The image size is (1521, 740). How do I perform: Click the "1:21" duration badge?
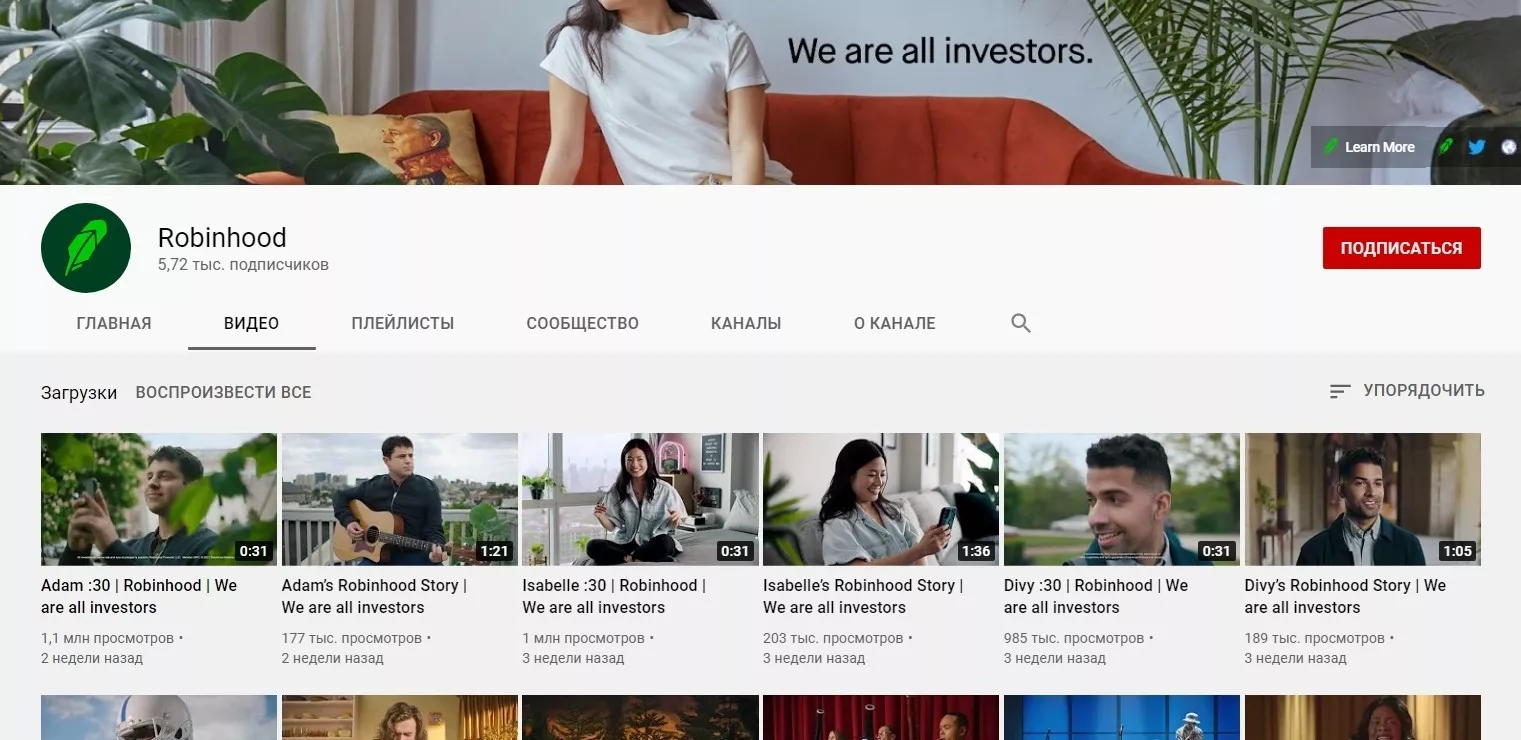pyautogui.click(x=494, y=551)
